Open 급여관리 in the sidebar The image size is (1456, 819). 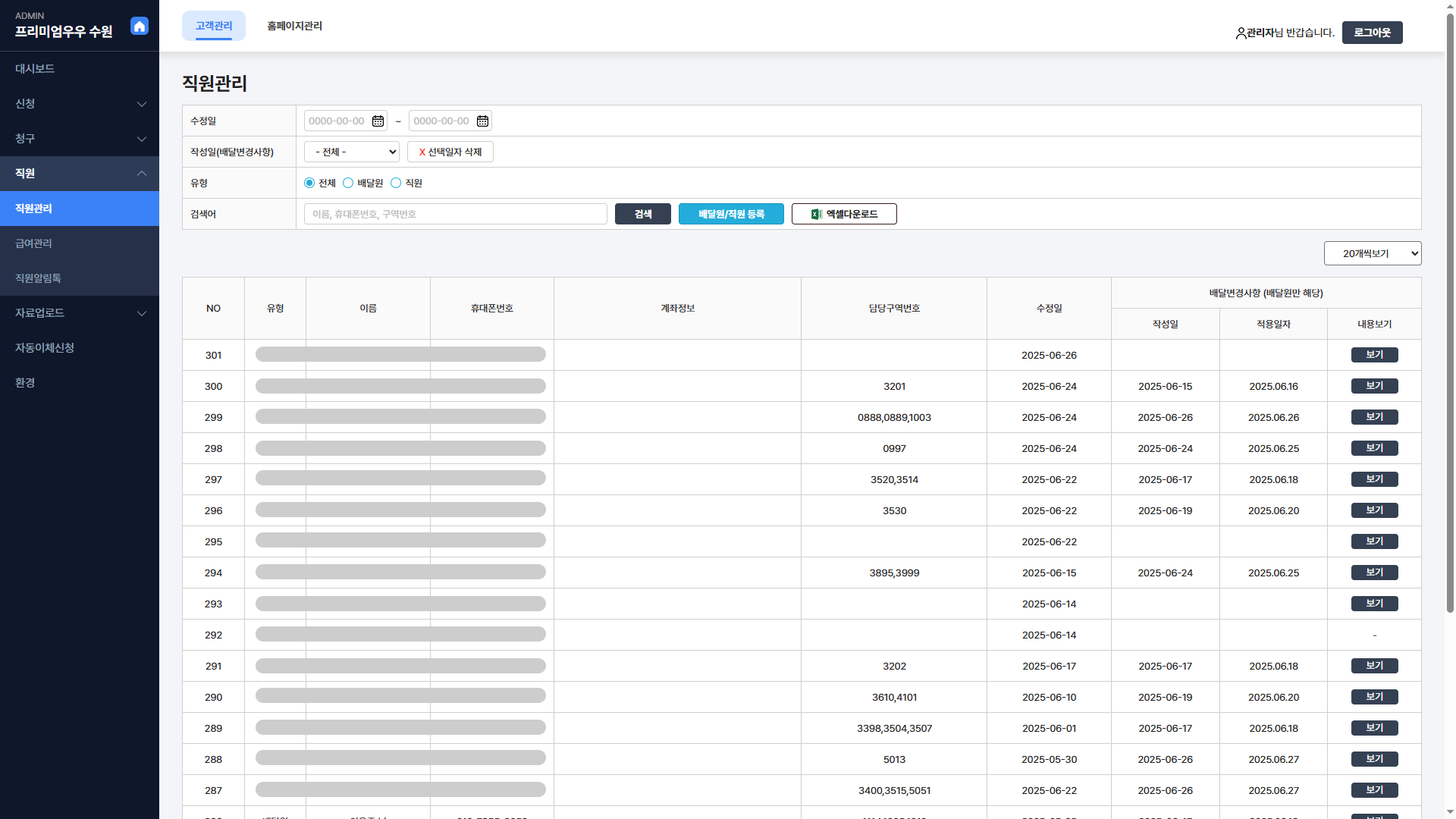[34, 243]
